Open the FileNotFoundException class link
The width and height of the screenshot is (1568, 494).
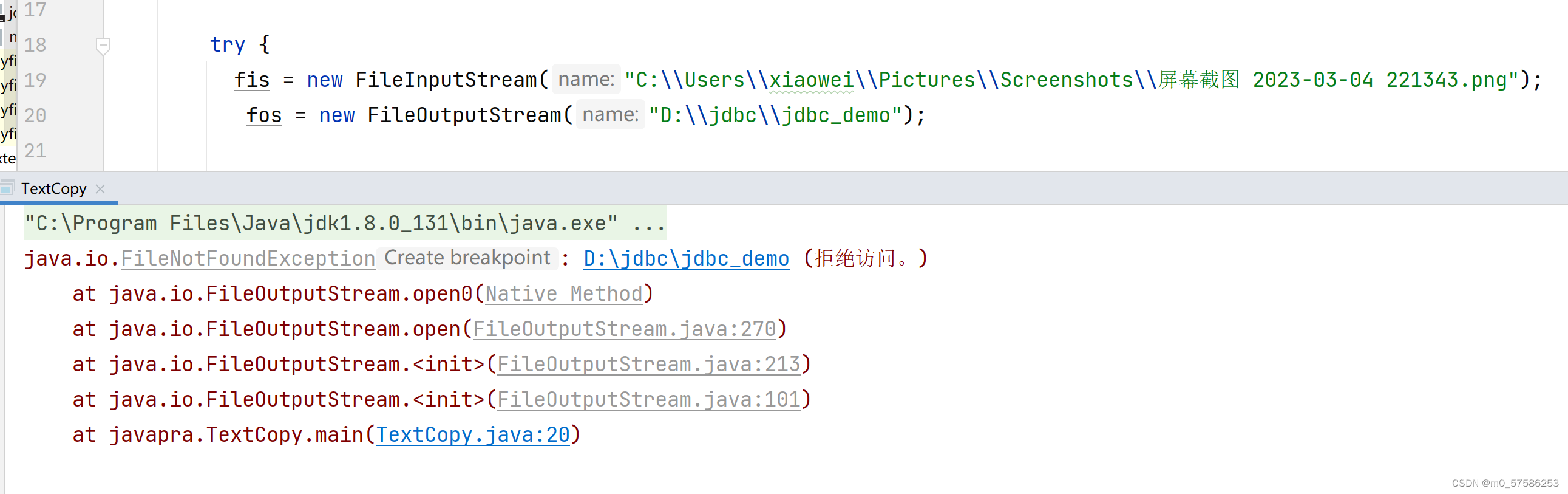point(248,258)
